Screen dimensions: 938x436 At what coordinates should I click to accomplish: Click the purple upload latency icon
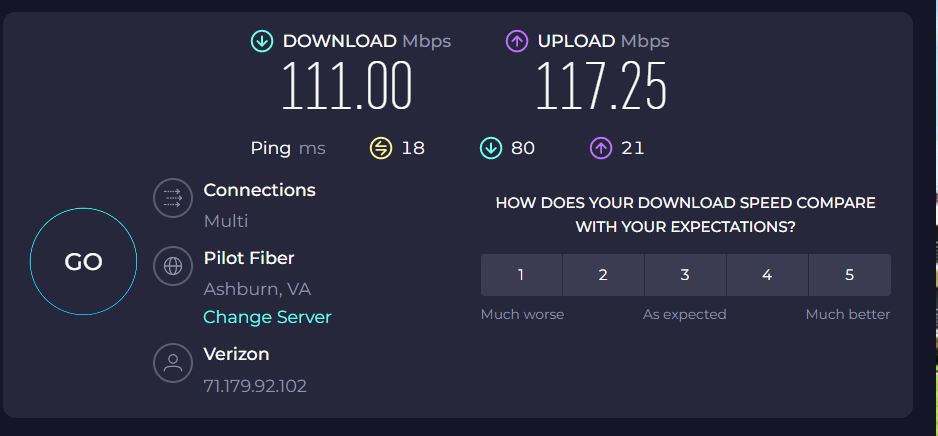(x=601, y=148)
